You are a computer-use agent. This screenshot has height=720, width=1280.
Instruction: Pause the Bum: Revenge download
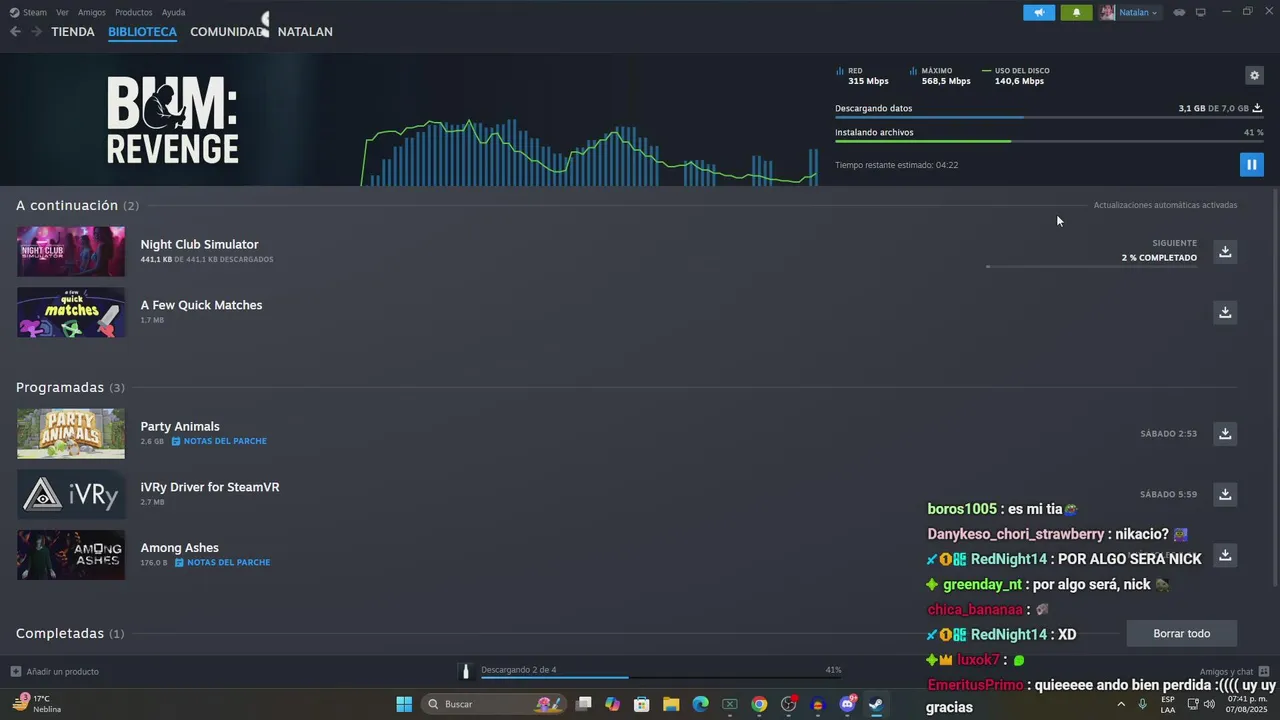point(1251,165)
